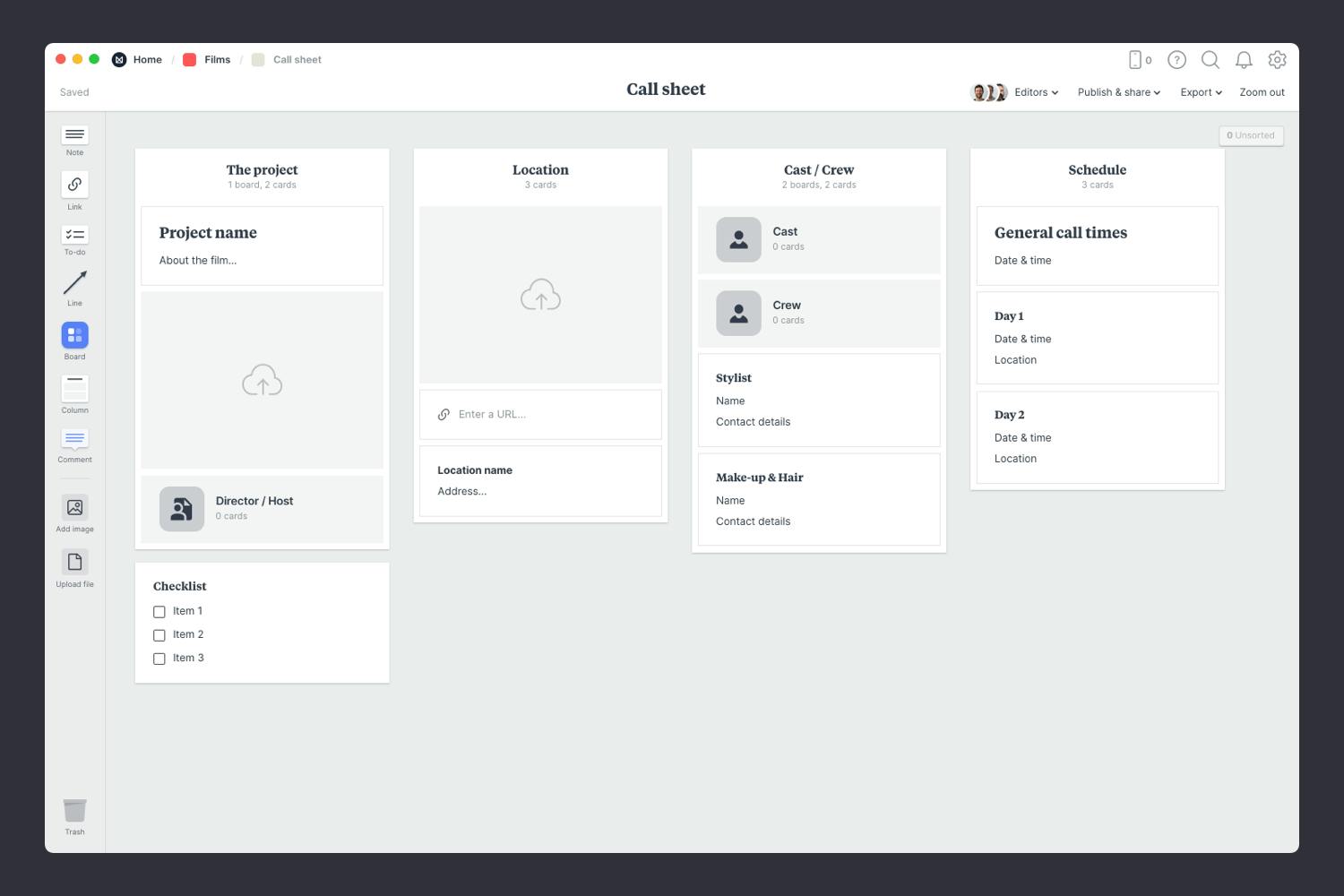
Task: Click the Enter a URL field
Action: click(x=540, y=415)
